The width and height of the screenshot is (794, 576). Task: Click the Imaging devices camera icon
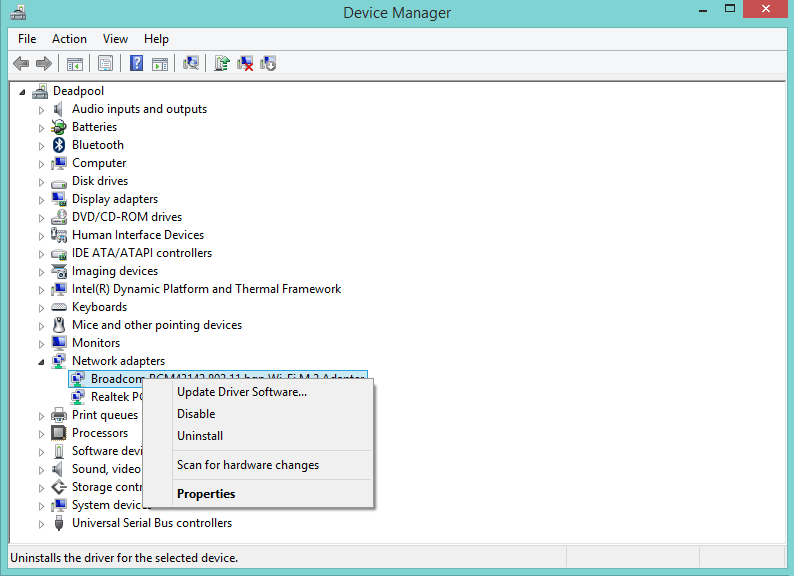59,271
